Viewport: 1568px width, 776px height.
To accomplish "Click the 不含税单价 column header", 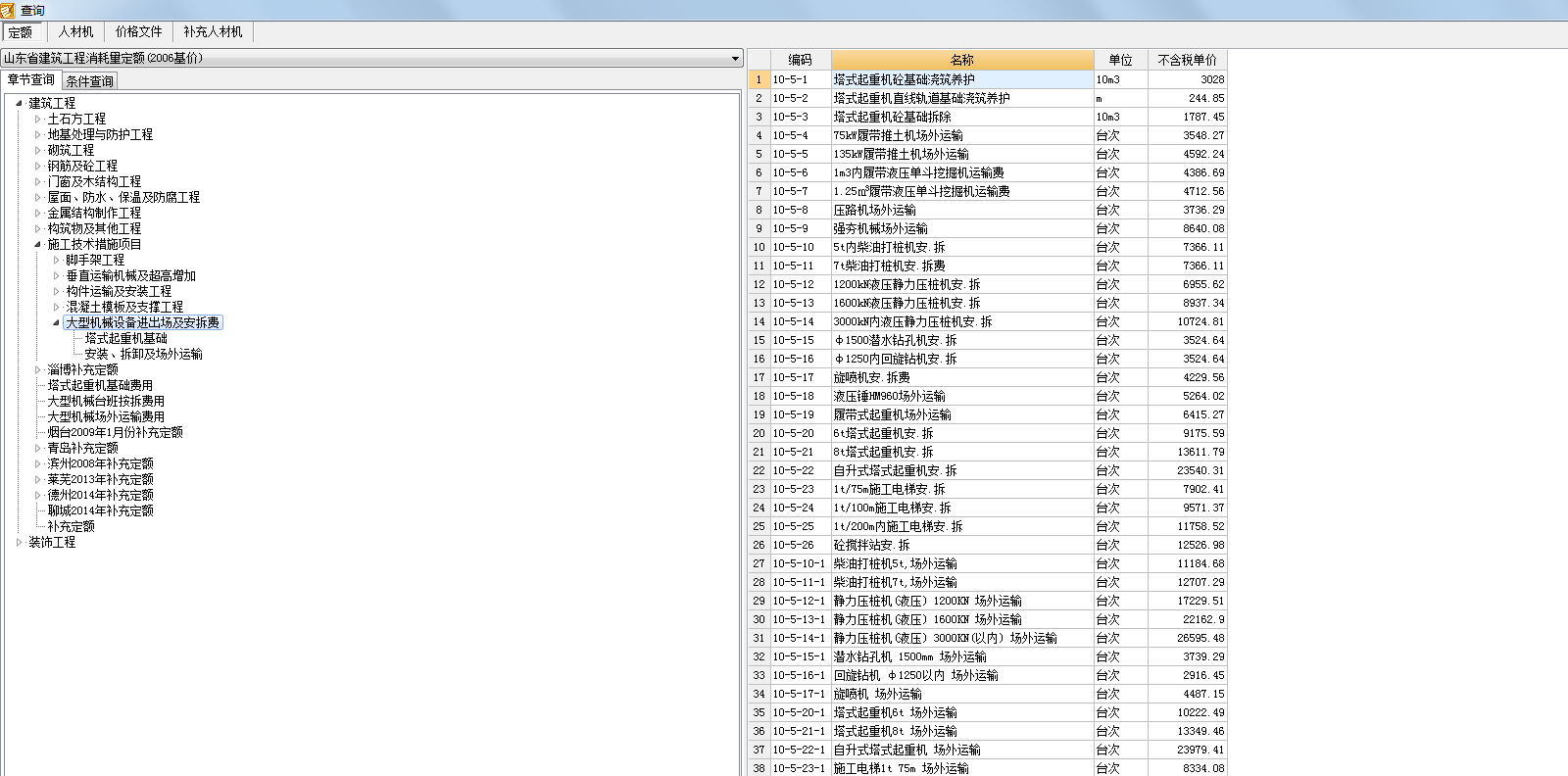I will (x=1187, y=60).
